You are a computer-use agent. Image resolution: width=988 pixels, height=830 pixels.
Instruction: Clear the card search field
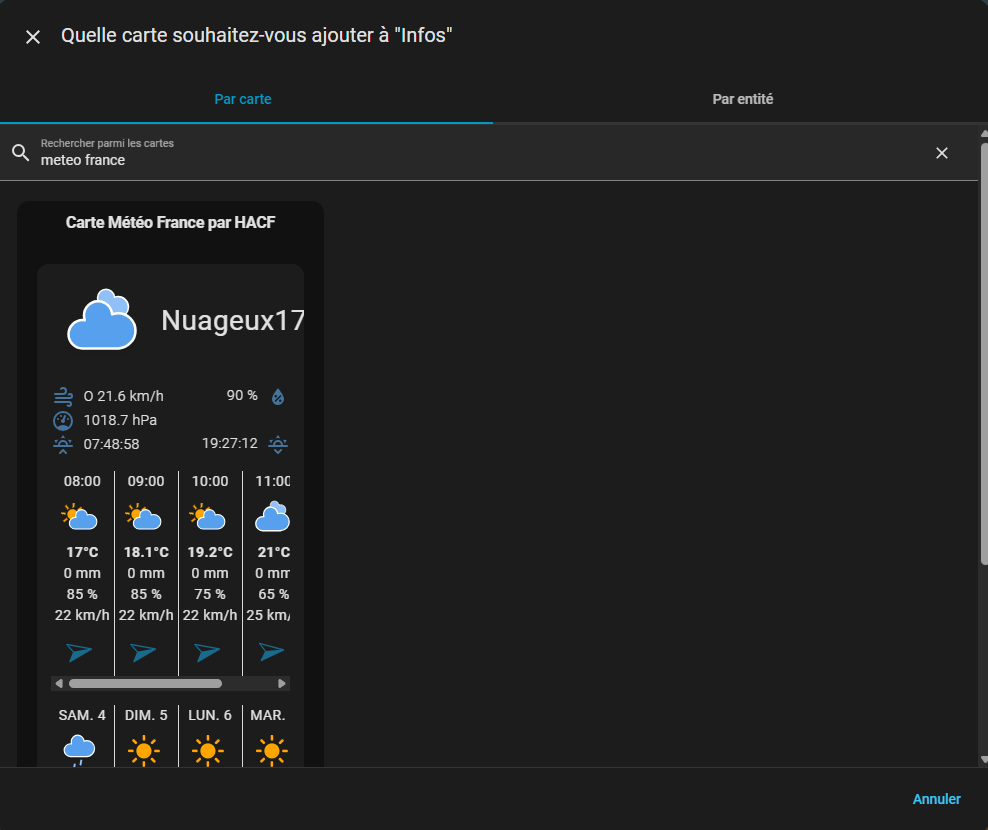(x=941, y=153)
